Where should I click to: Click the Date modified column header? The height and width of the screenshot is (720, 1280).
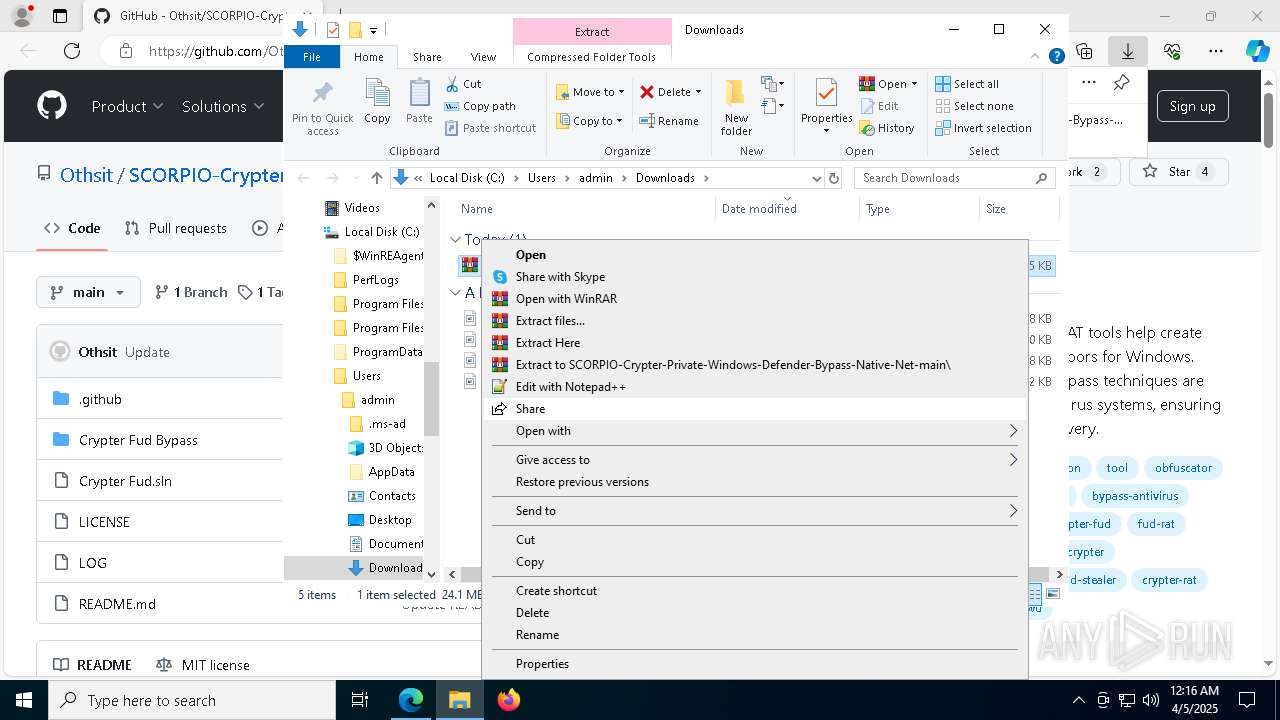[x=759, y=209]
